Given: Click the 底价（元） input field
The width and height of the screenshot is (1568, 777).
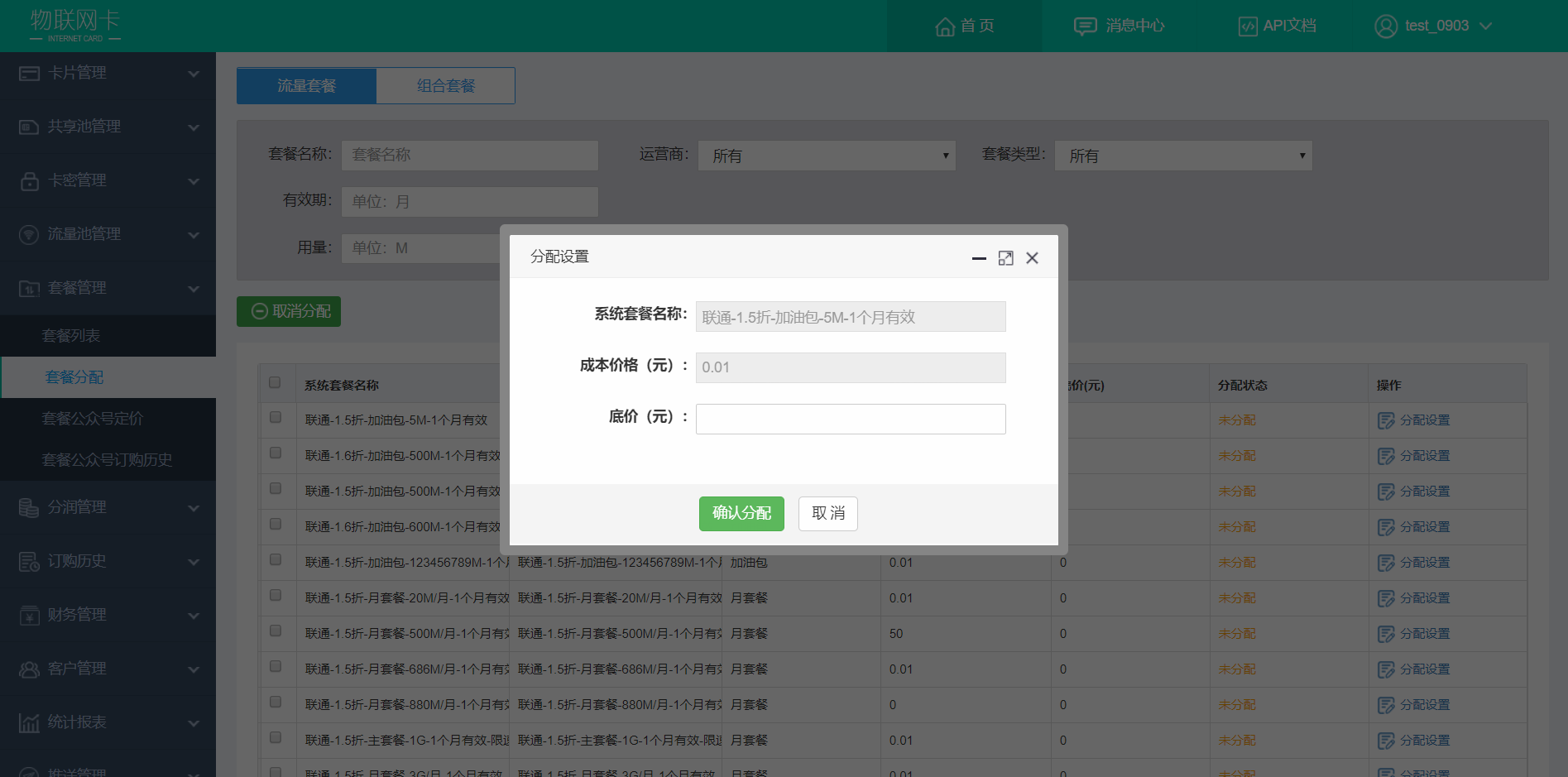Looking at the screenshot, I should [851, 419].
